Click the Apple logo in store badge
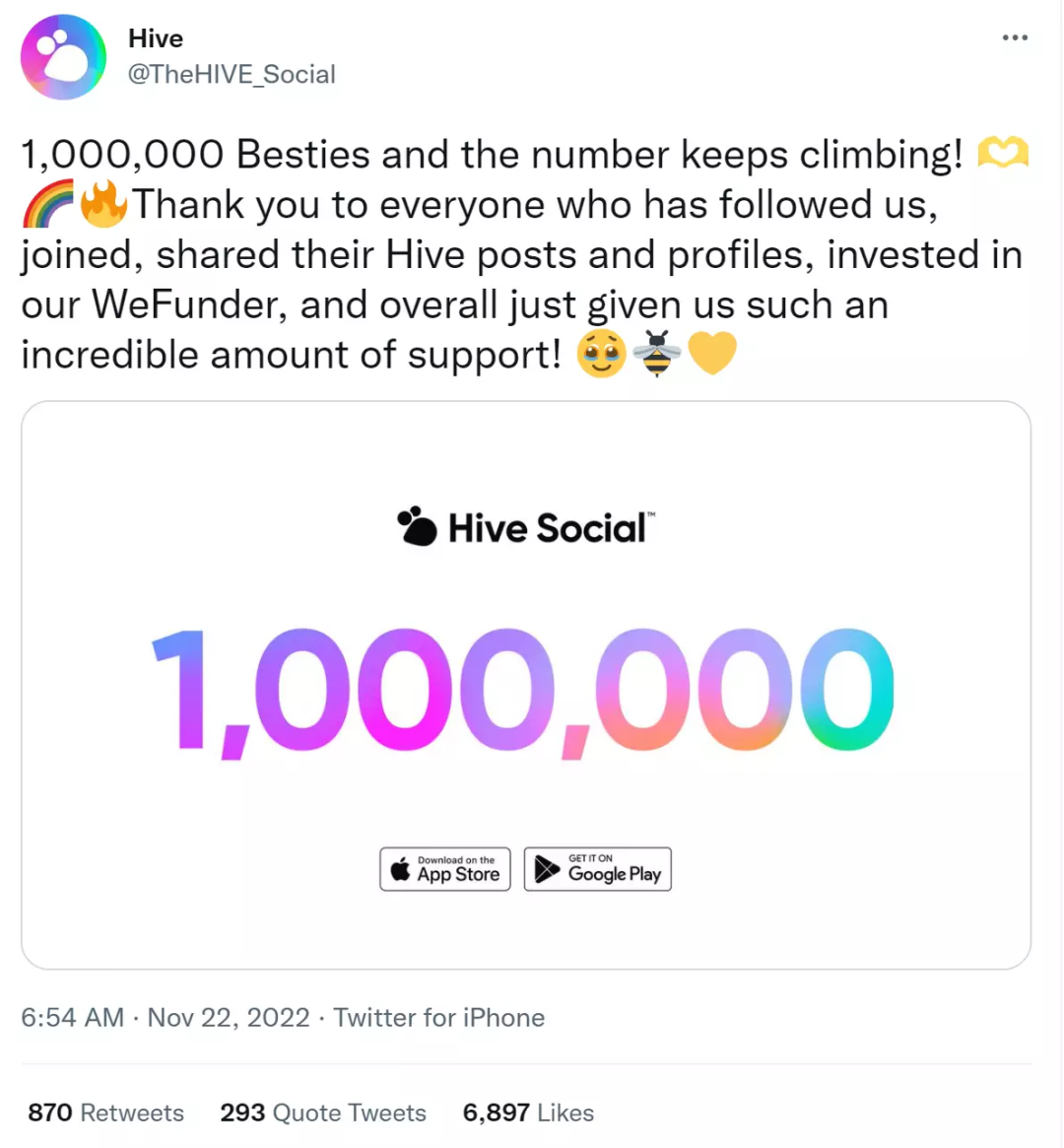Viewport: 1064px width, 1148px height. tap(400, 869)
